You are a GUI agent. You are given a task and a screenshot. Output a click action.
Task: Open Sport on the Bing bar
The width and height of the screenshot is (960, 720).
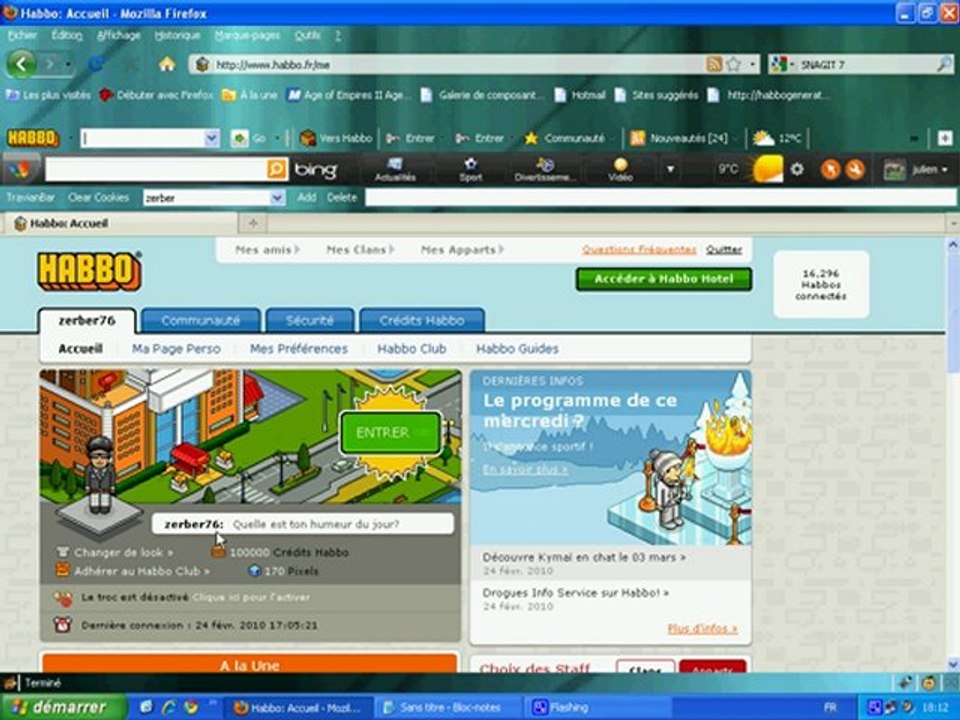click(471, 170)
